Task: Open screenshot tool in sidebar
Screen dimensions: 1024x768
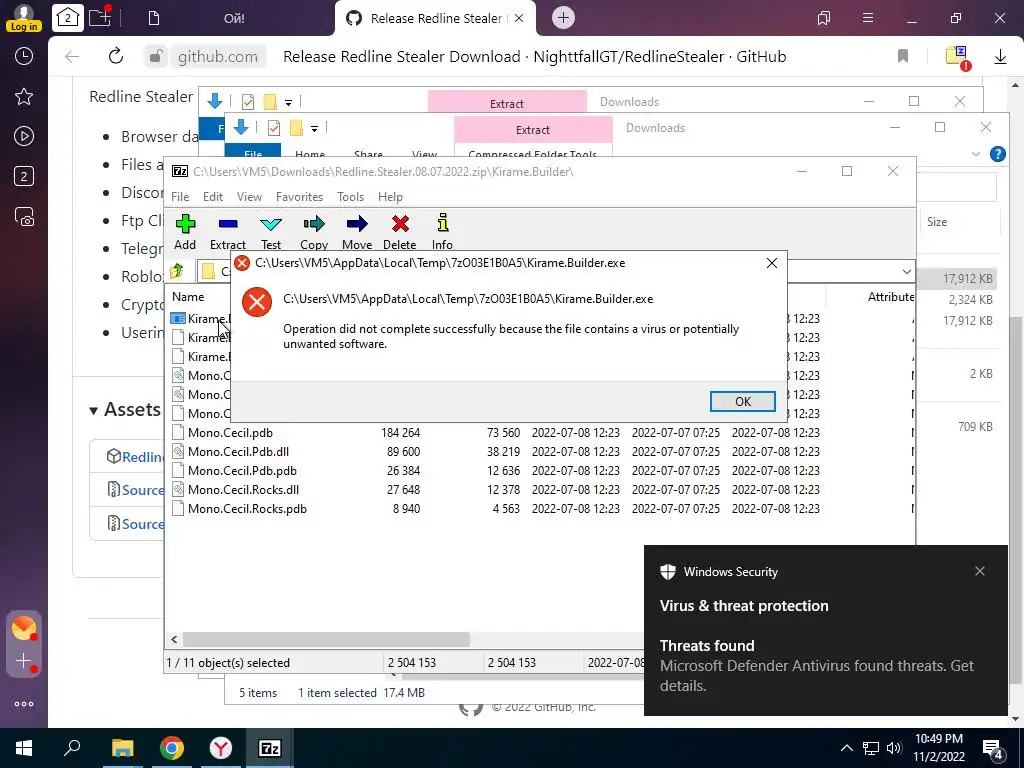Action: coord(24,217)
